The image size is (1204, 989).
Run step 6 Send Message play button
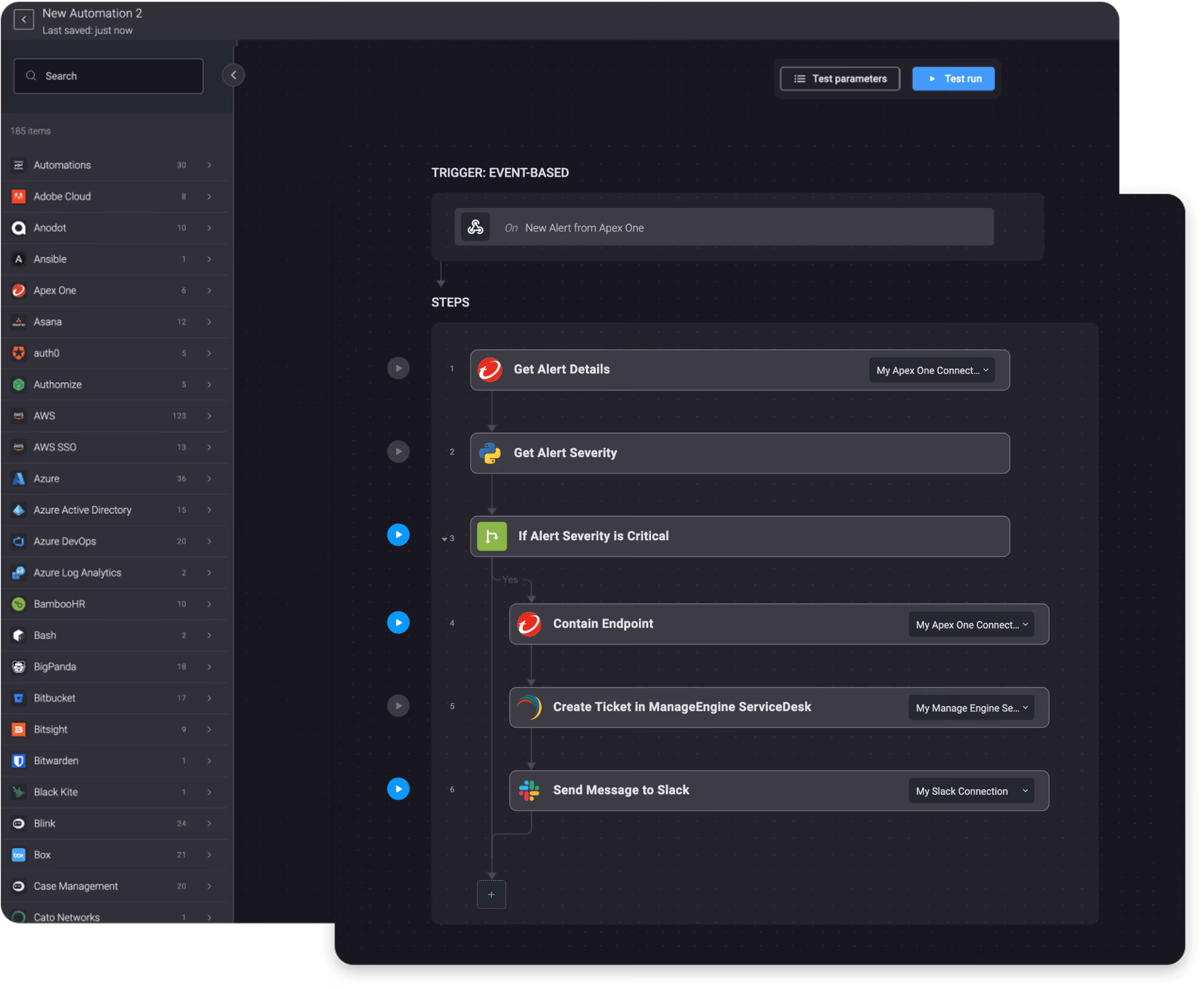399,789
